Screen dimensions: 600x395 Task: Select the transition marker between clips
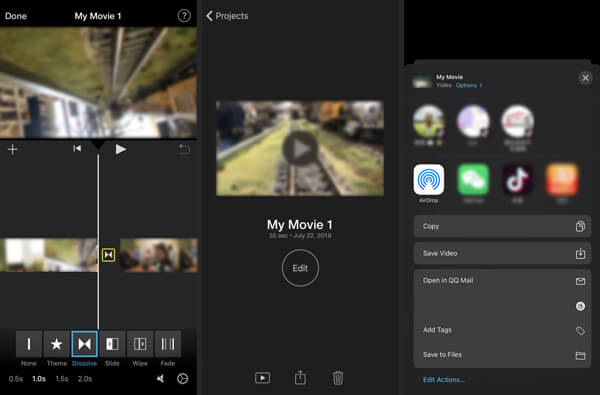[x=108, y=255]
